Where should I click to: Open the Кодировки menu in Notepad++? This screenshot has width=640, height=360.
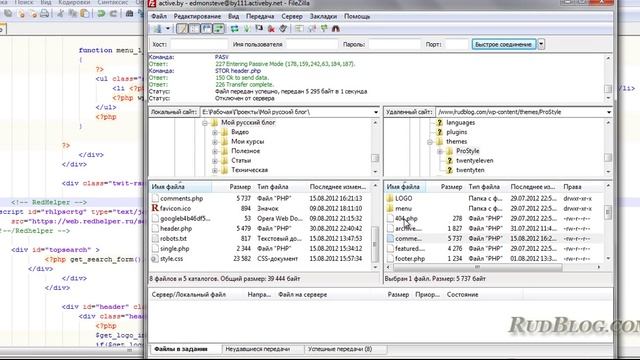tap(74, 2)
